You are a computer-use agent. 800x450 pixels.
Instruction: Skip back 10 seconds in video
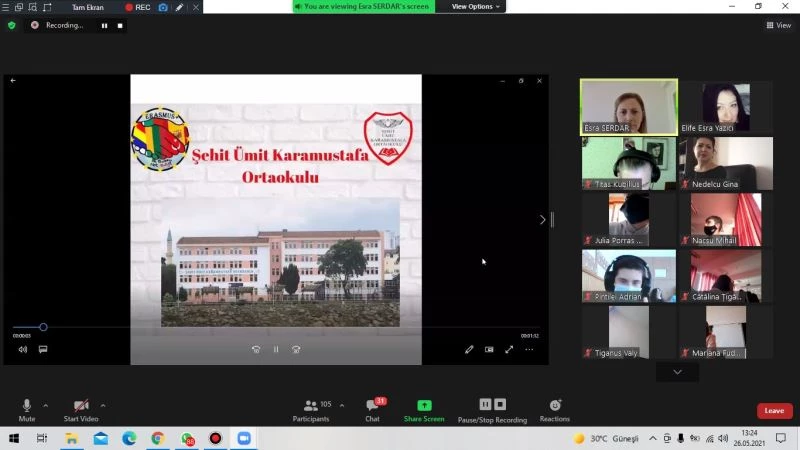(x=256, y=349)
